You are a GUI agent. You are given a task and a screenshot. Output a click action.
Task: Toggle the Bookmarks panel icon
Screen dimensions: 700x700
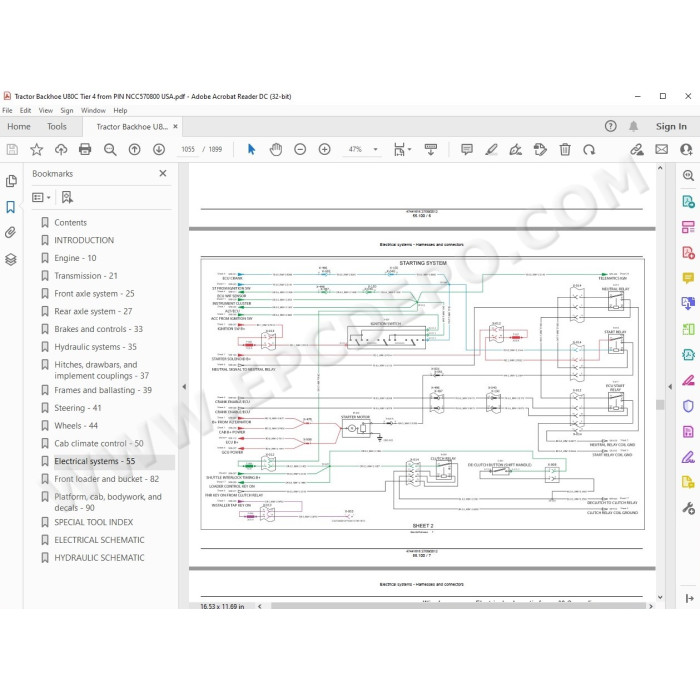[11, 207]
